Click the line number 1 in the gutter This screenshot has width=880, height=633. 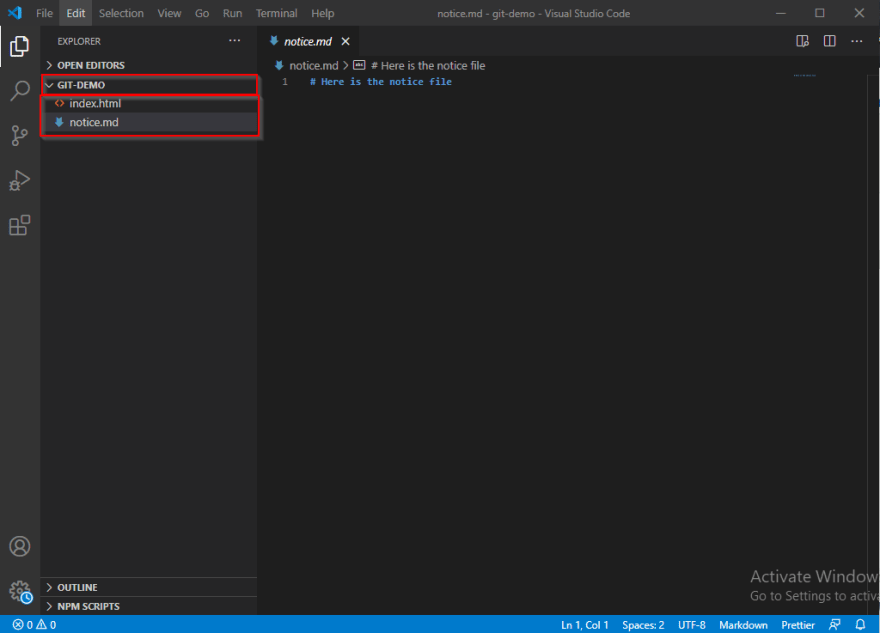(285, 82)
